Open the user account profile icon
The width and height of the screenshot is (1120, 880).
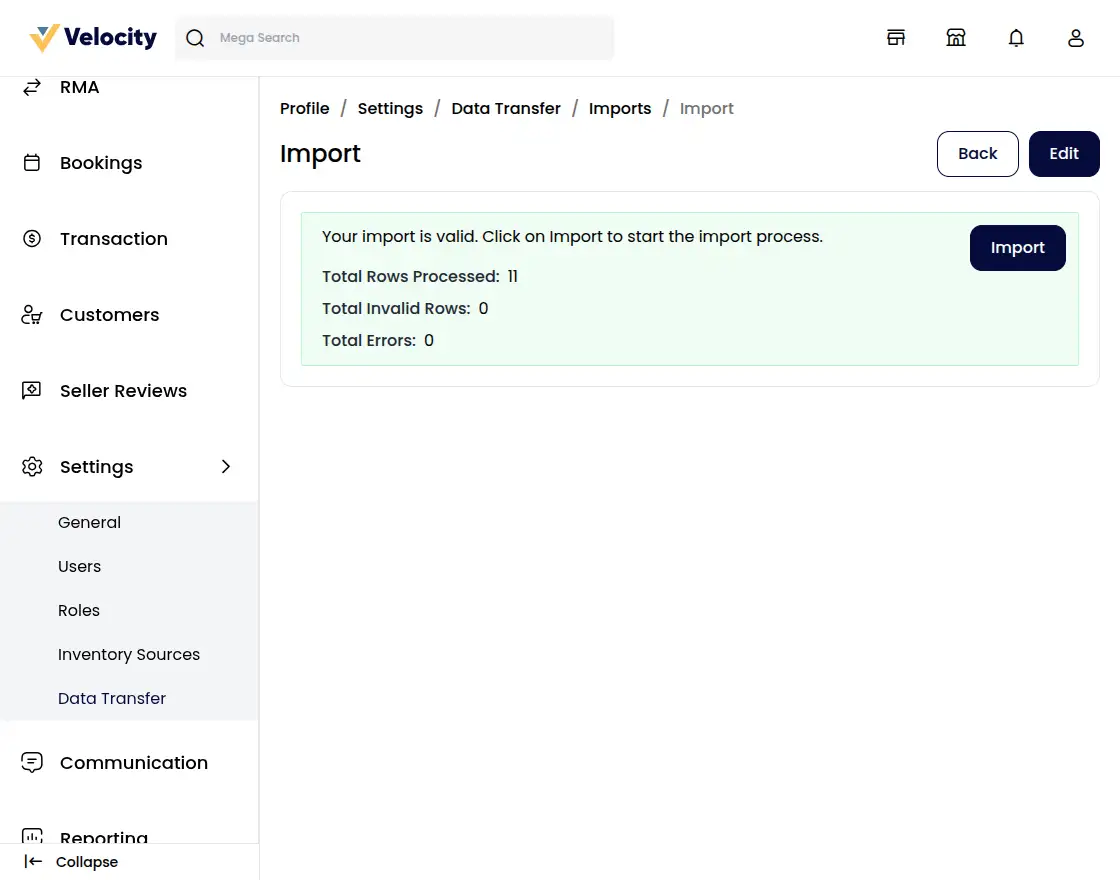(1076, 38)
